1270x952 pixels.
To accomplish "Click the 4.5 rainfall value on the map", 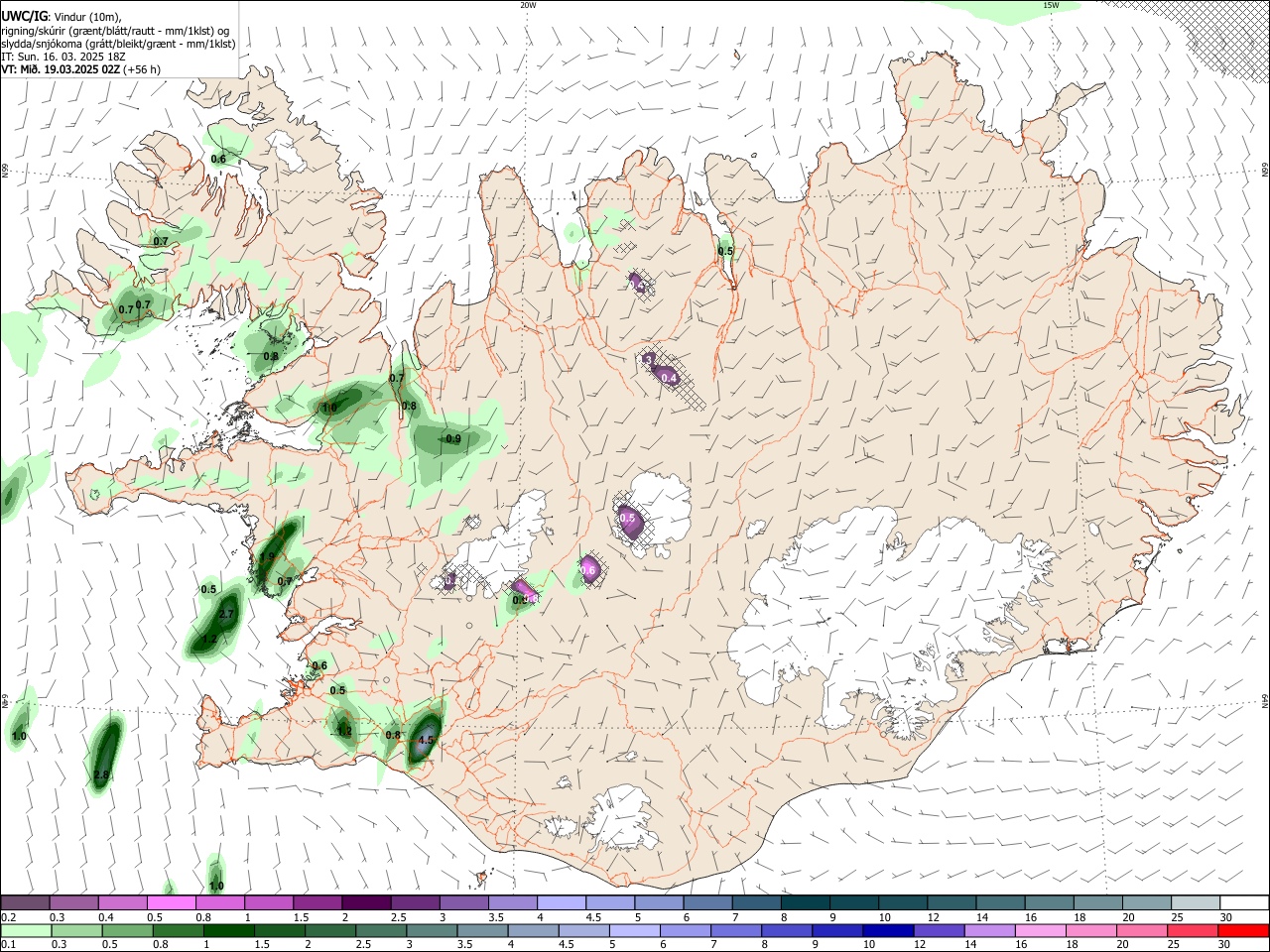I will pyautogui.click(x=427, y=740).
